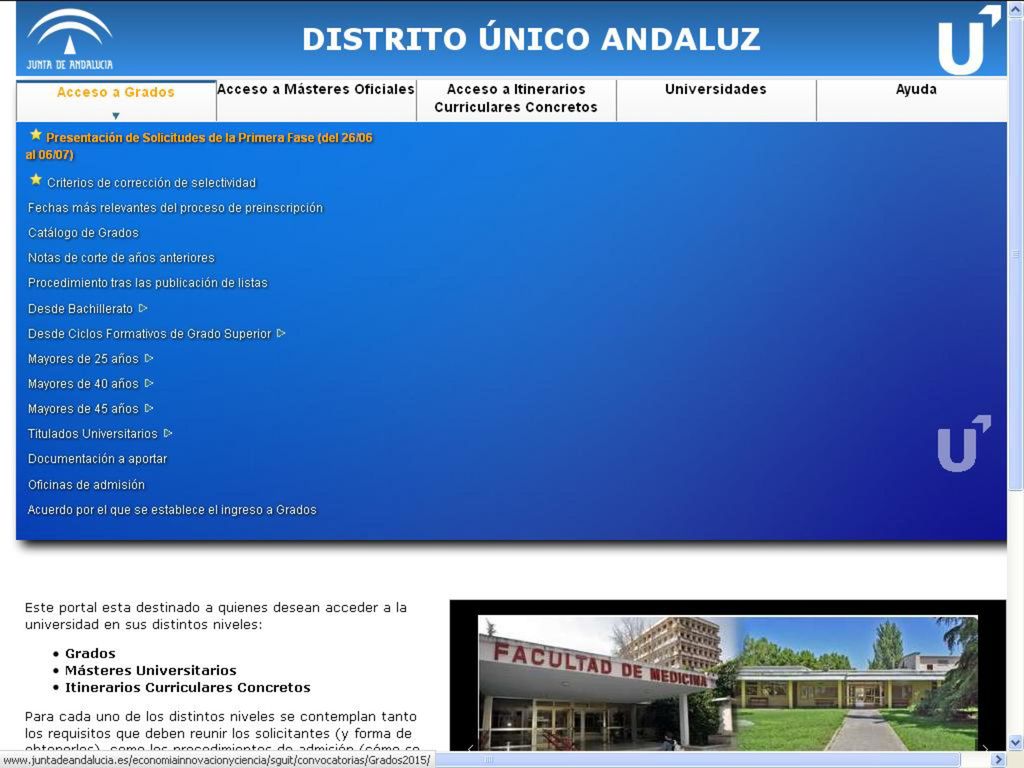1024x768 pixels.
Task: Click horizontal scrollbar right arrow
Action: click(x=997, y=760)
